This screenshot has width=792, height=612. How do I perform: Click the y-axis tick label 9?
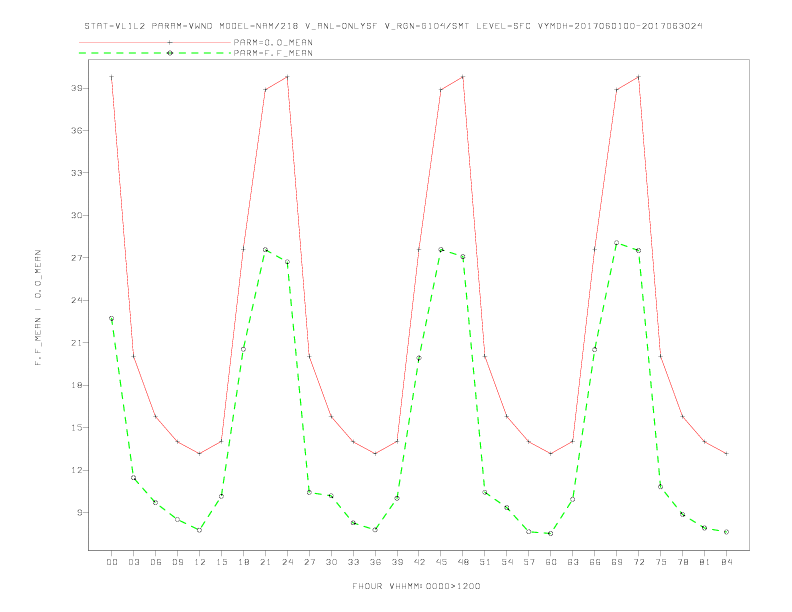coord(80,513)
